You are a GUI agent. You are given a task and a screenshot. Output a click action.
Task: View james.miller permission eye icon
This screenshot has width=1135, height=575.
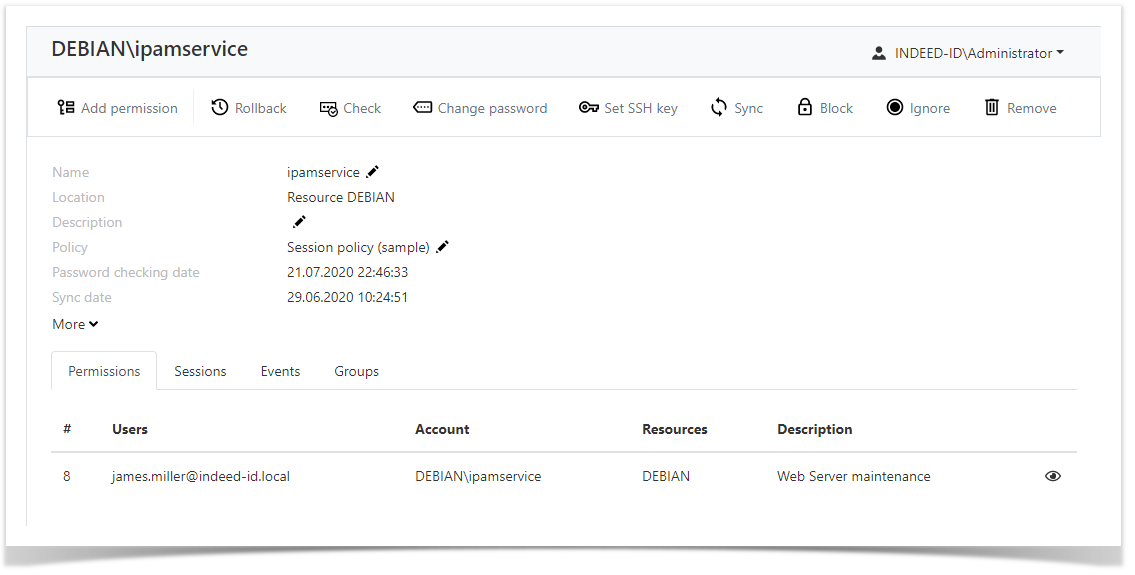[1052, 476]
